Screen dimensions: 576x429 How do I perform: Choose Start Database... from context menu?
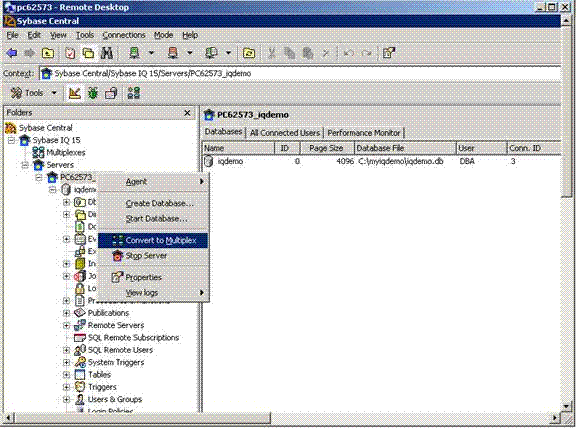pyautogui.click(x=153, y=219)
